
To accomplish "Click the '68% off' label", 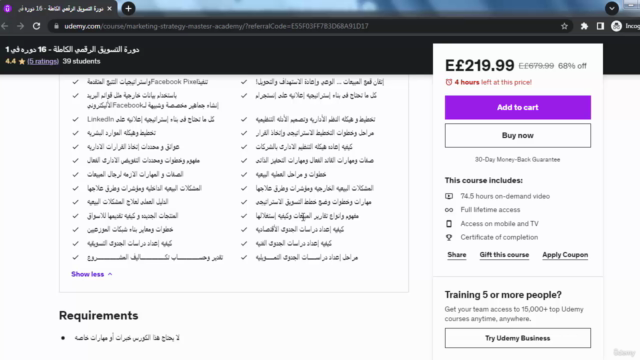I will pos(572,66).
